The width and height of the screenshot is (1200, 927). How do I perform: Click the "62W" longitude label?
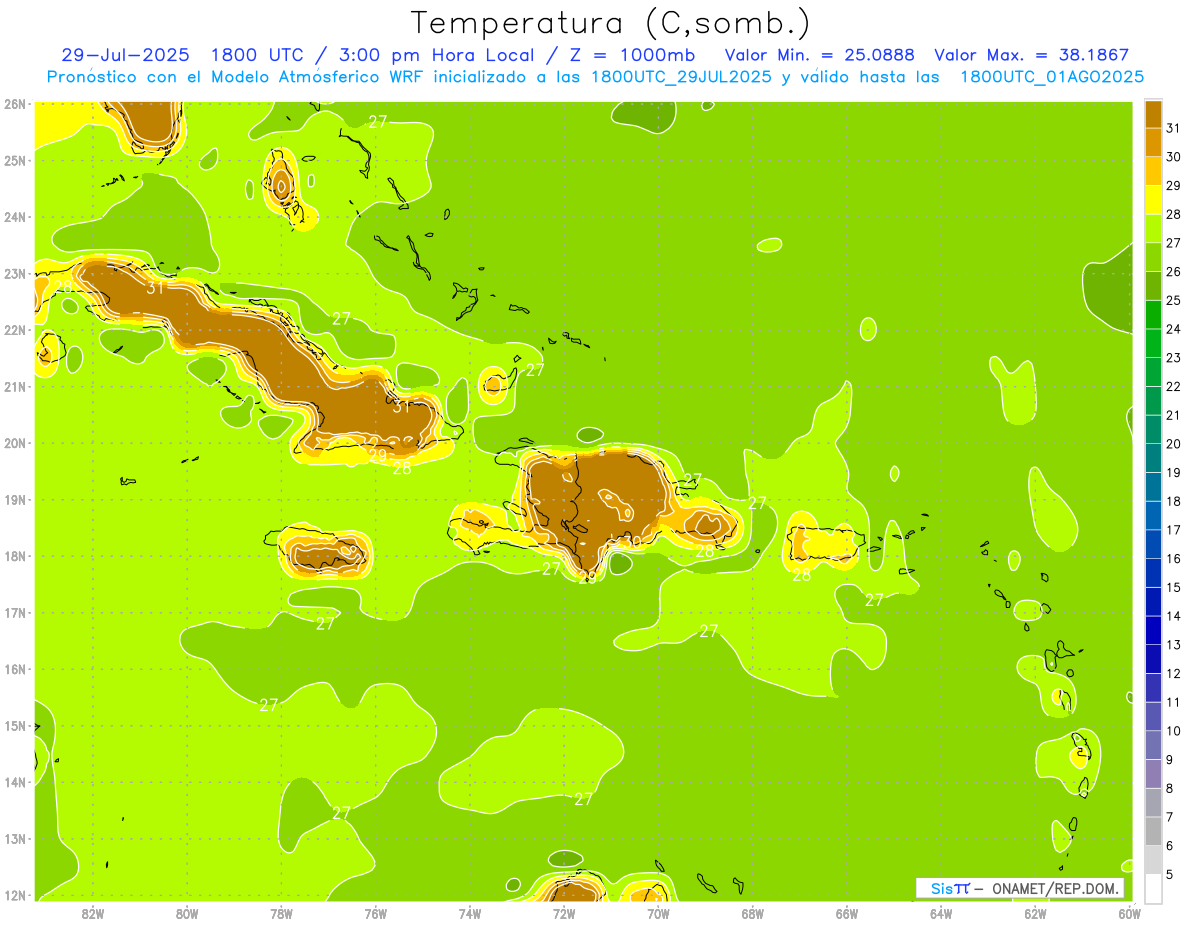point(1035,913)
